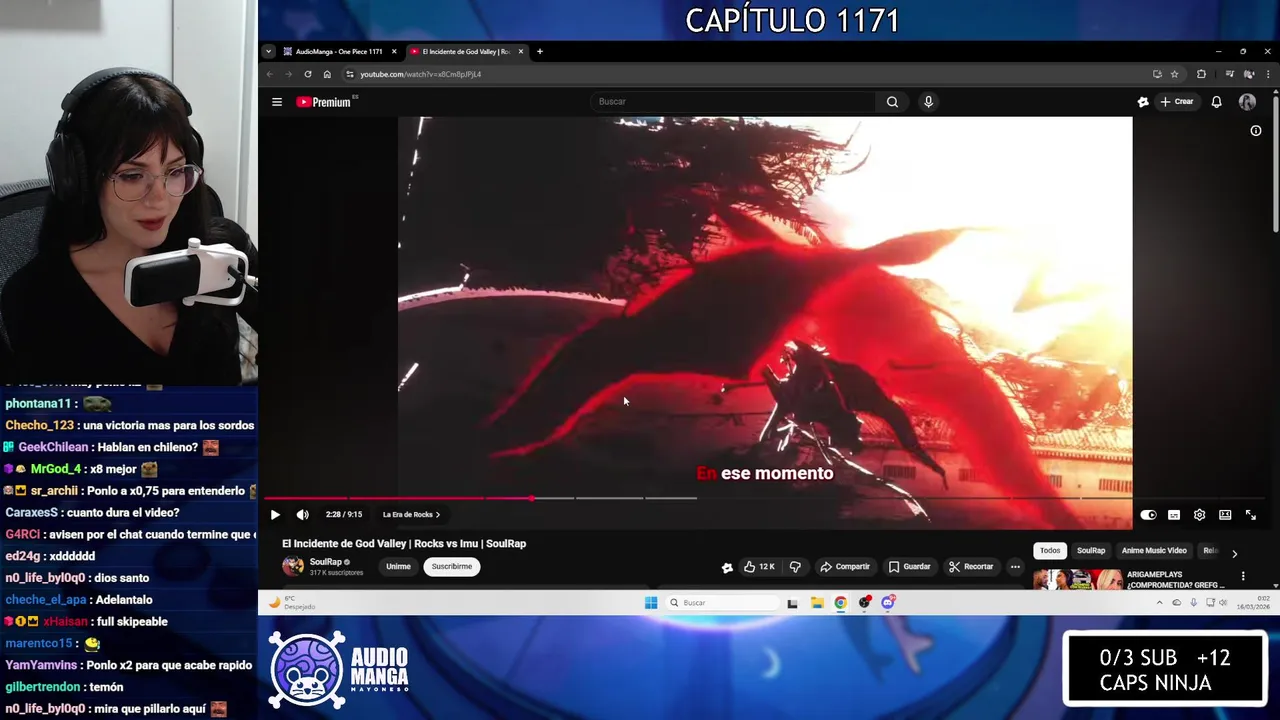Focus the YouTube Buscar search field

[x=734, y=102]
